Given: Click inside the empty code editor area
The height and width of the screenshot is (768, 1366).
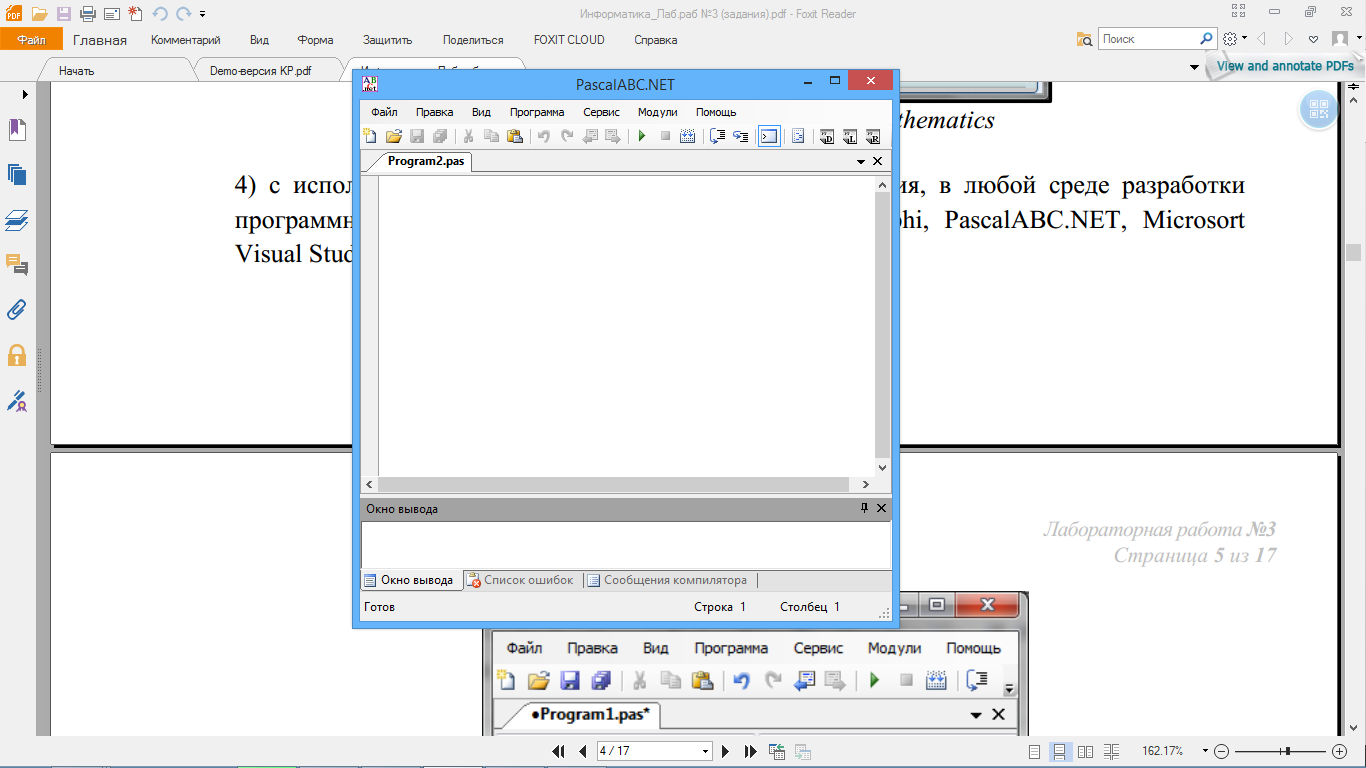Looking at the screenshot, I should coord(626,326).
